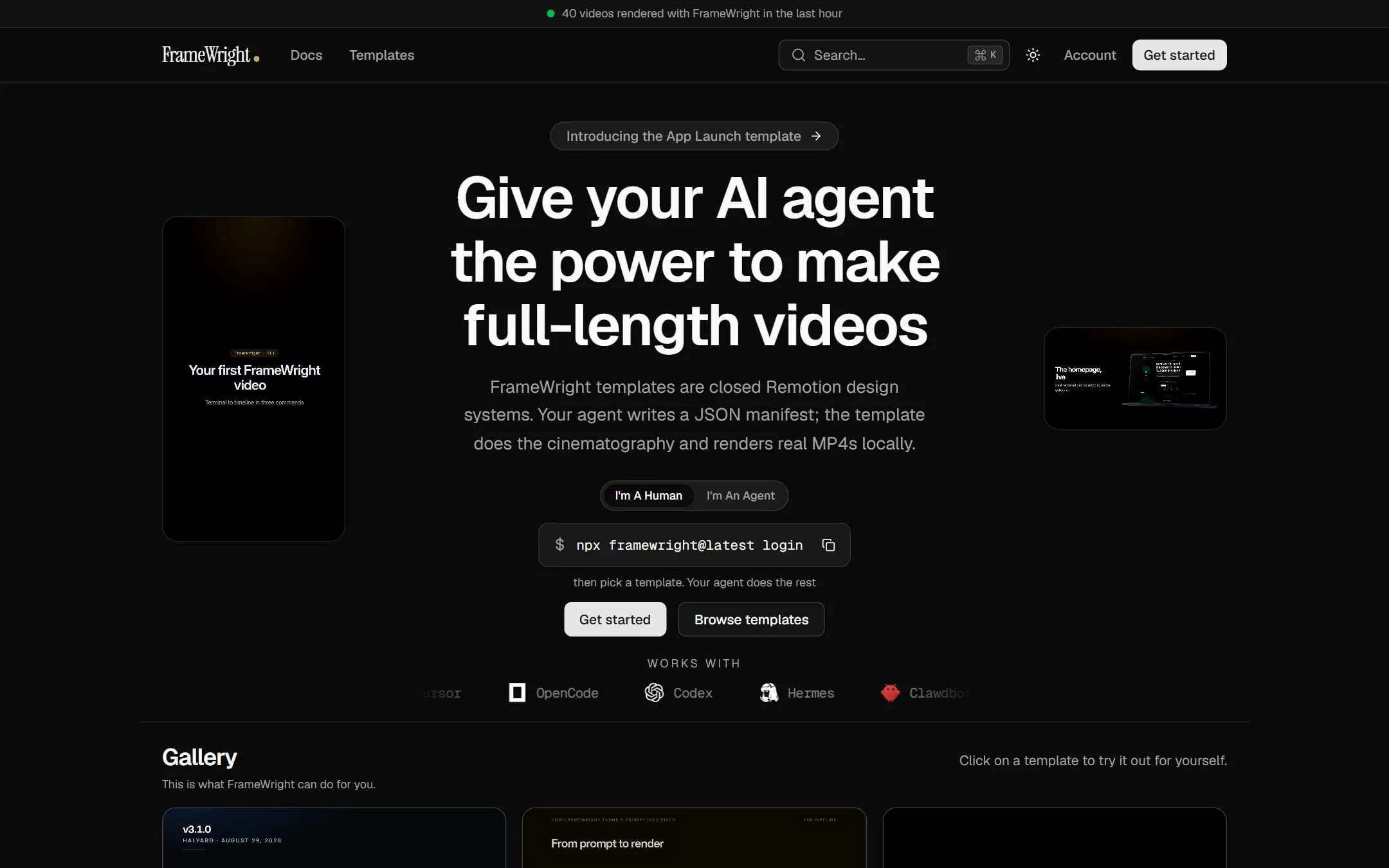The image size is (1389, 868).
Task: Click the arrow in the announcement pill
Action: point(816,136)
